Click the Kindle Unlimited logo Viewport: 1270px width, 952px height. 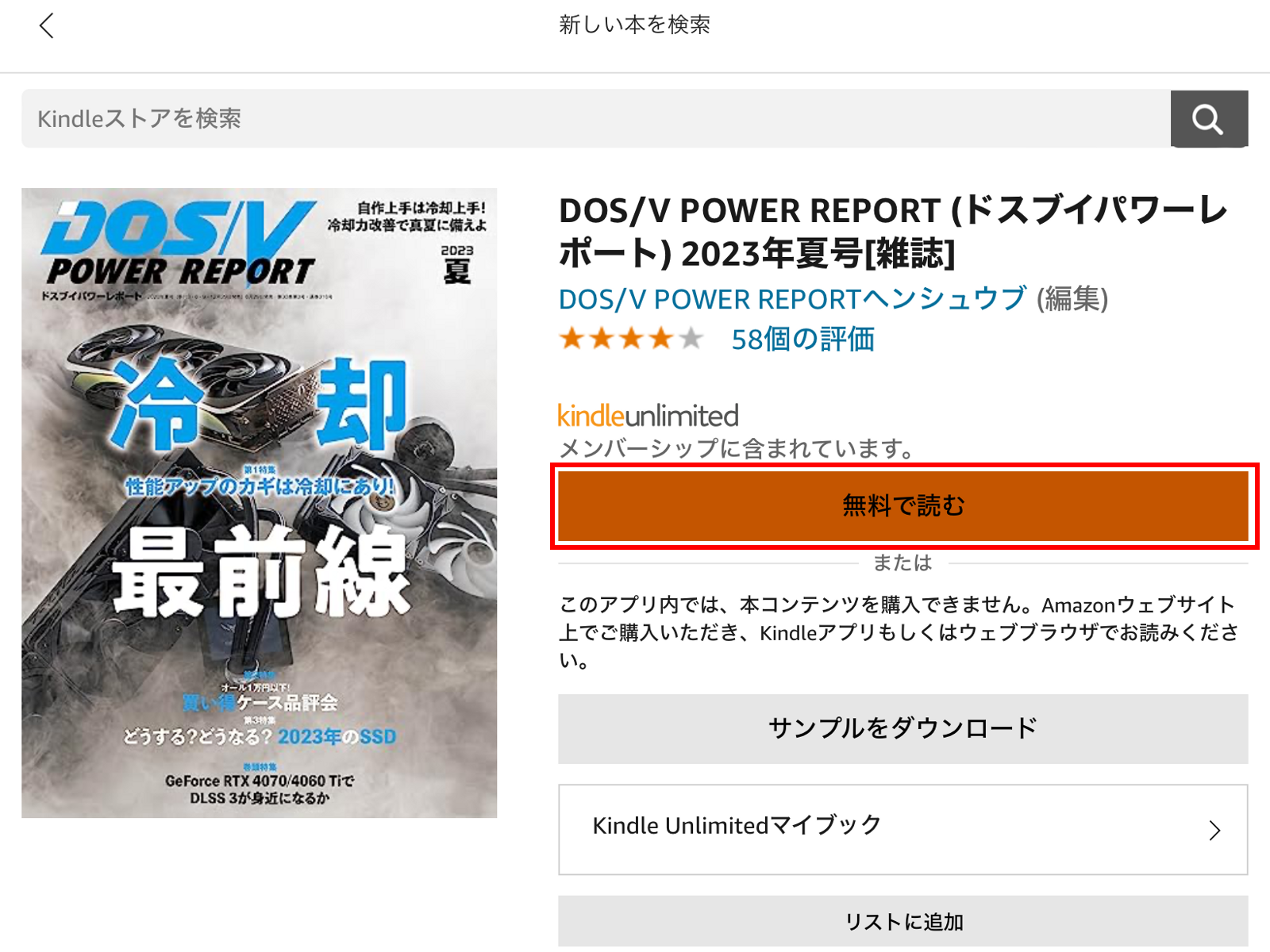[x=648, y=414]
